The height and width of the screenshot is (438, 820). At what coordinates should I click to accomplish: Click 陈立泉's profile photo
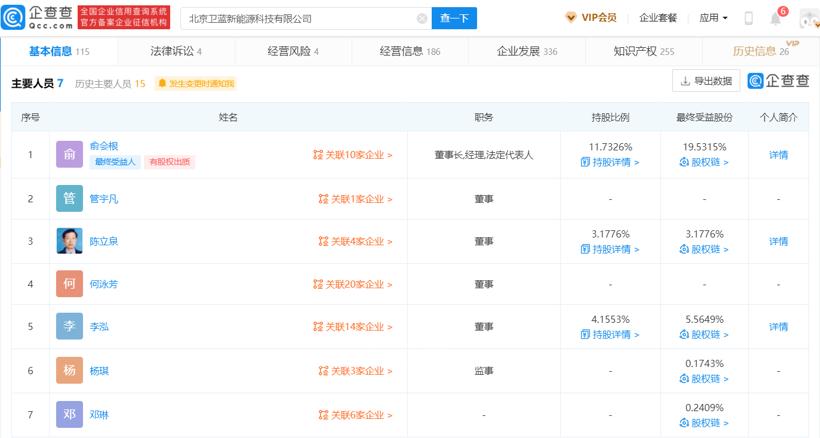[69, 241]
